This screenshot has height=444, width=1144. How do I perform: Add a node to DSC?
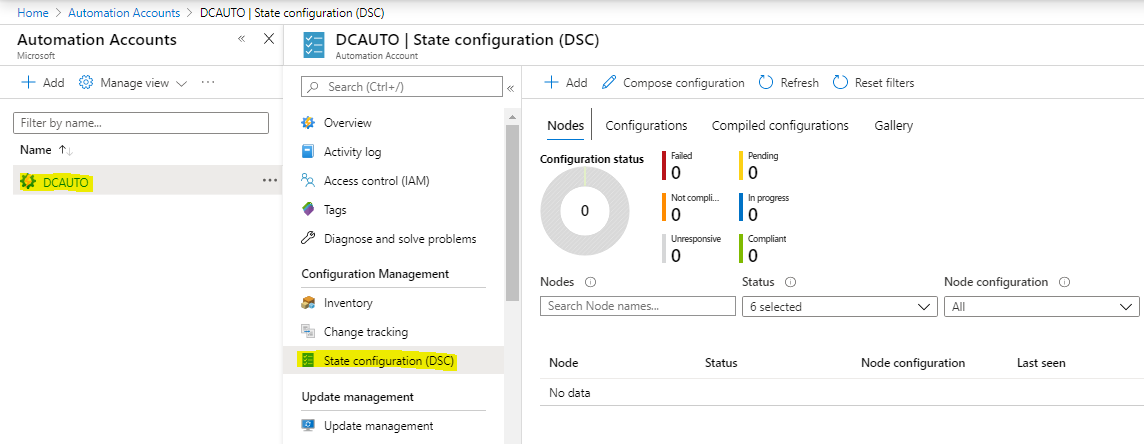(566, 82)
